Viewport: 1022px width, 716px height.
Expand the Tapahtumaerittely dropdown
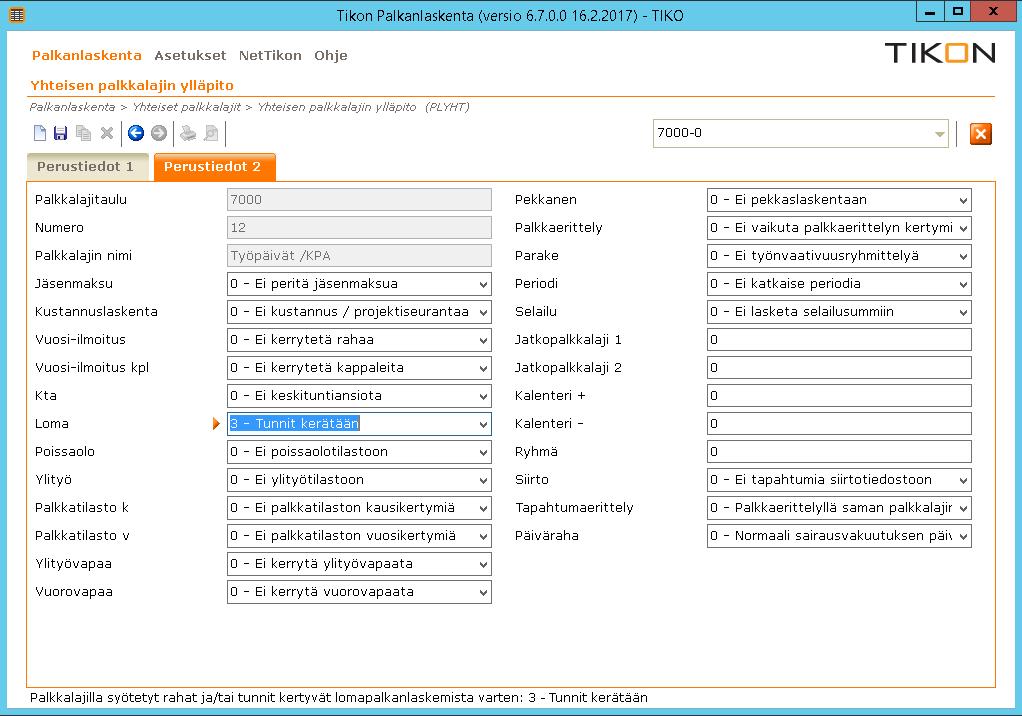[x=963, y=508]
